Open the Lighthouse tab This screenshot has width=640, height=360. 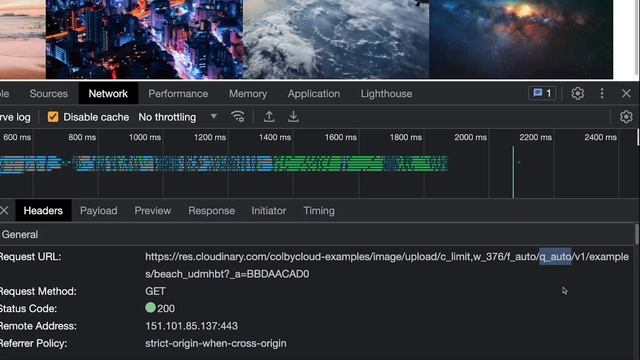386,93
